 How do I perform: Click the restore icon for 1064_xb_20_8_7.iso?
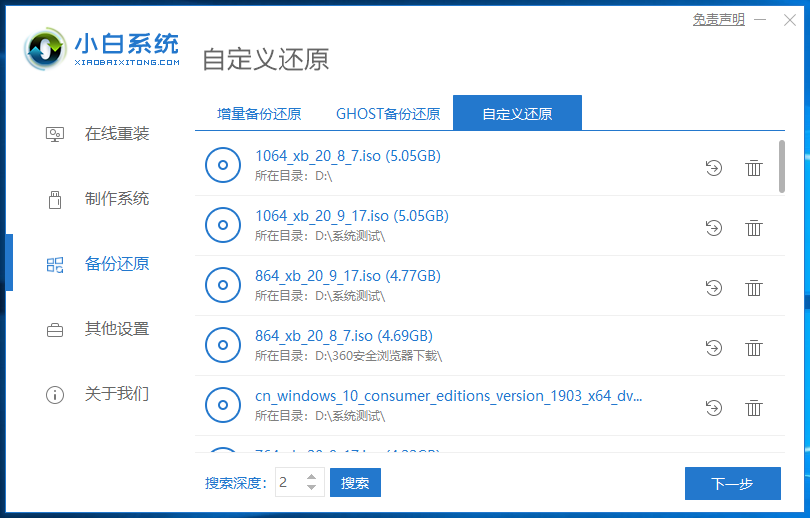[713, 168]
